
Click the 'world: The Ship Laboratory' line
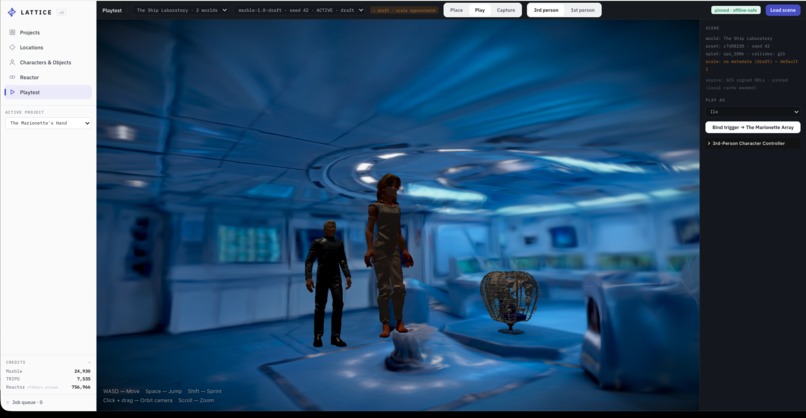point(739,39)
